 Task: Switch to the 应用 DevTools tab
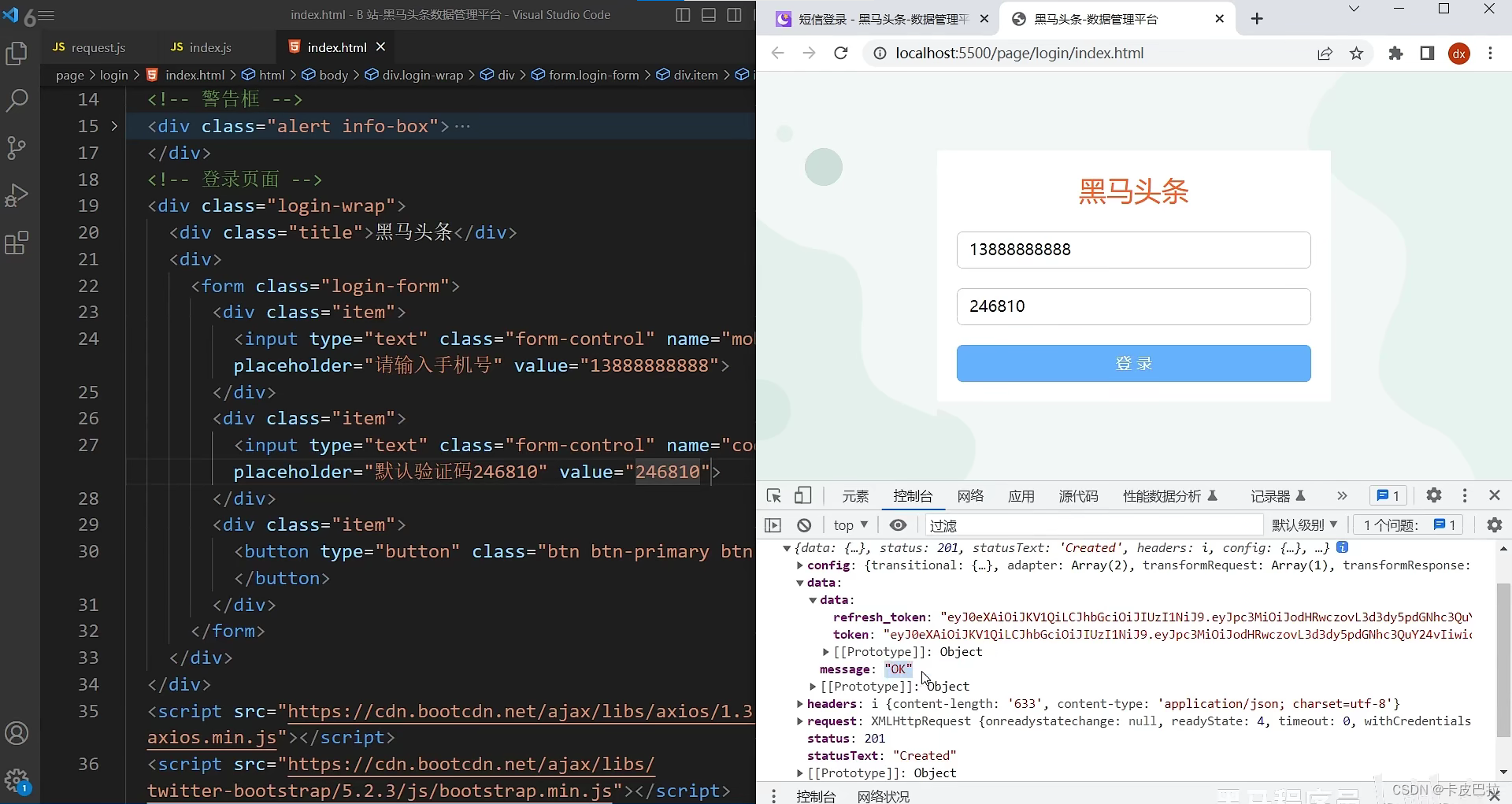(x=1021, y=496)
